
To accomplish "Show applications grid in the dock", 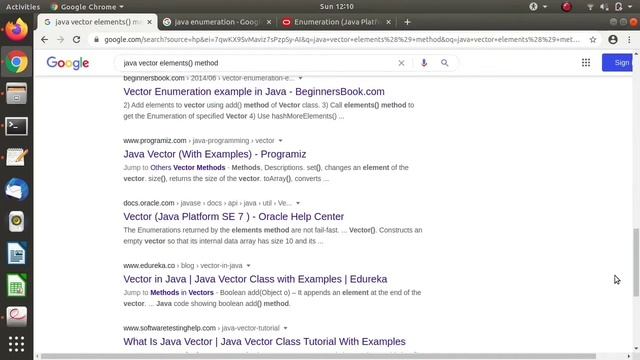I will pyautogui.click(x=16, y=344).
